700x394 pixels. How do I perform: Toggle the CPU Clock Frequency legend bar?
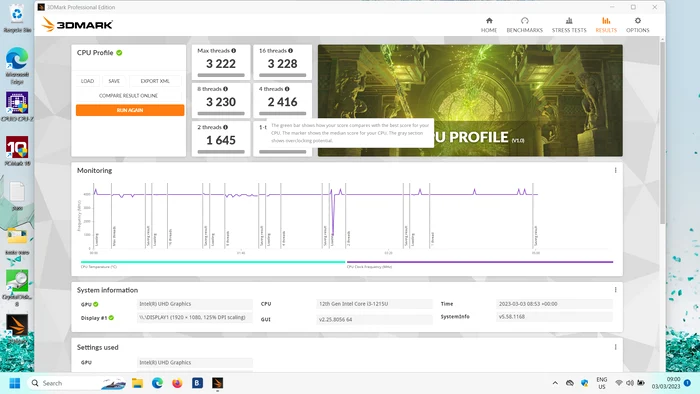(x=480, y=262)
